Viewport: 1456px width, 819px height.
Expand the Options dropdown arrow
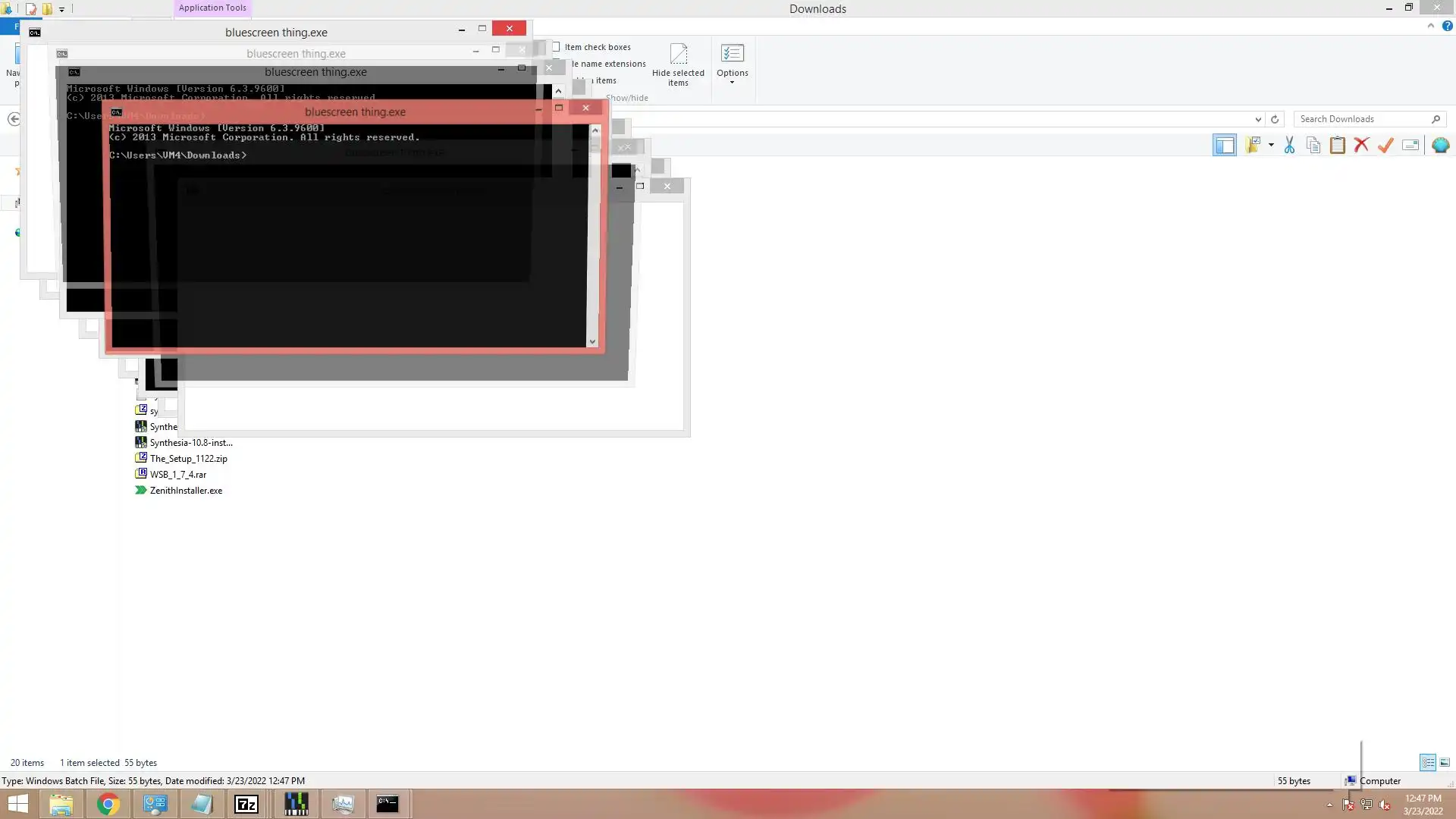732,83
